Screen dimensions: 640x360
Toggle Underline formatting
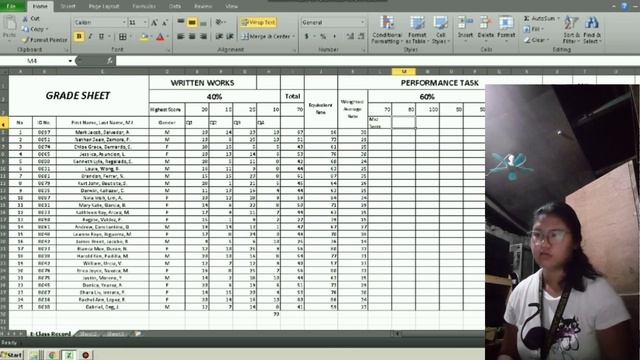(x=101, y=36)
